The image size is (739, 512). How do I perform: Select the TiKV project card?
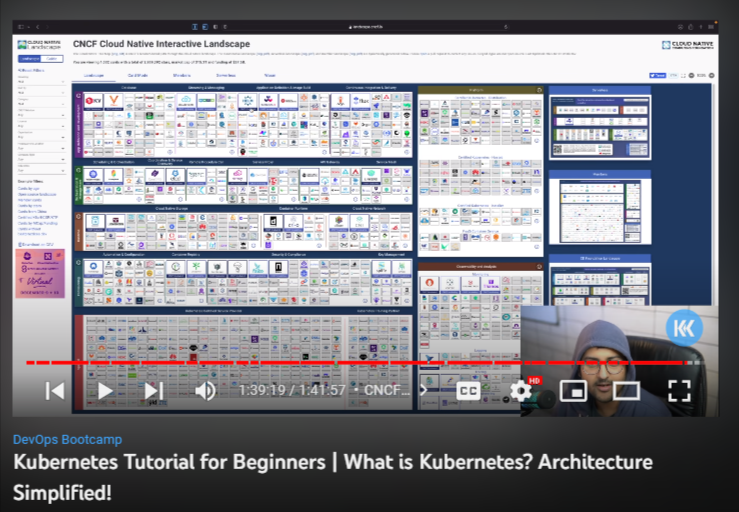pyautogui.click(x=93, y=101)
